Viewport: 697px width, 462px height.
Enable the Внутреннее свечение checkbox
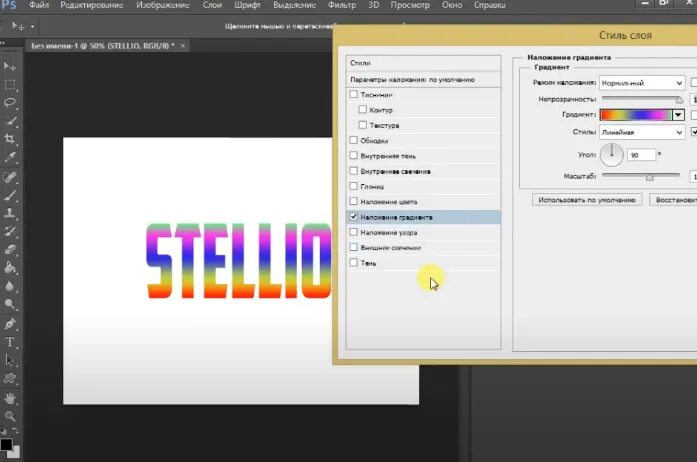[353, 171]
